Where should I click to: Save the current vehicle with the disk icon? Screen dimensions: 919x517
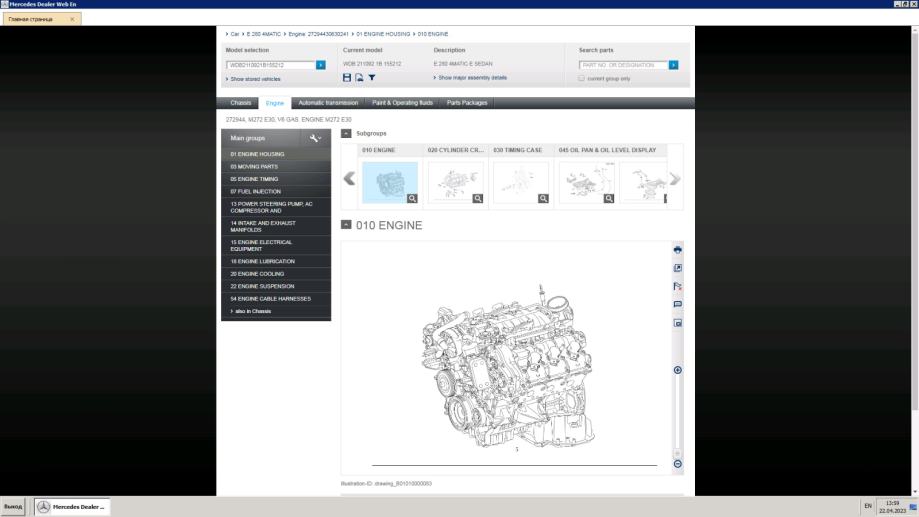click(347, 77)
